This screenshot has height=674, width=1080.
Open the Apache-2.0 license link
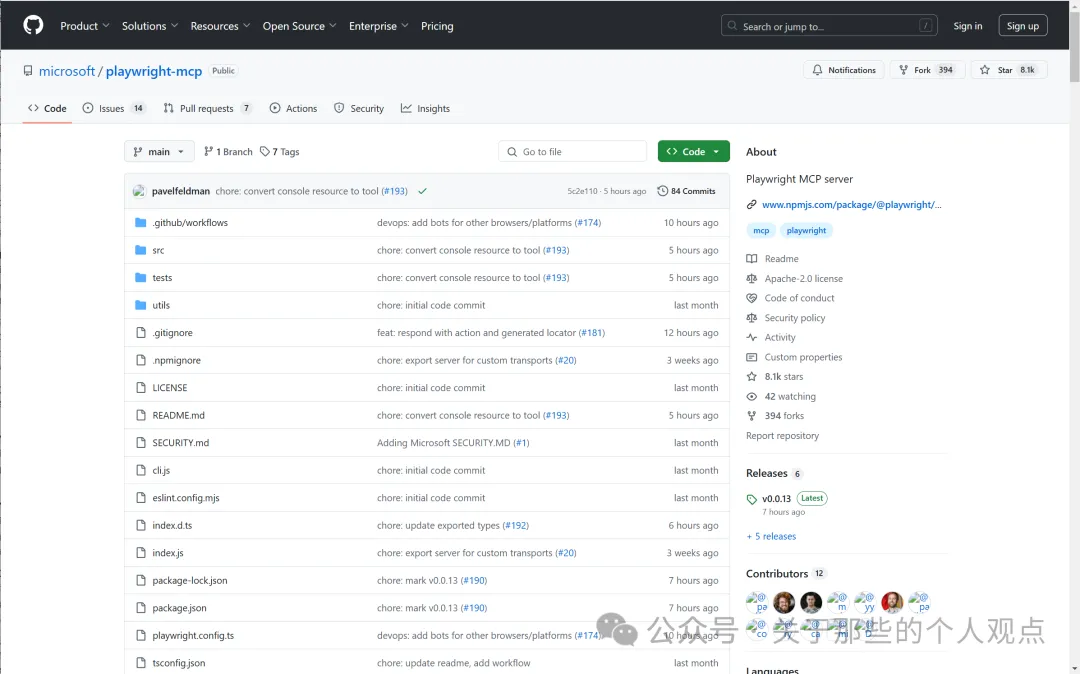[x=803, y=279]
